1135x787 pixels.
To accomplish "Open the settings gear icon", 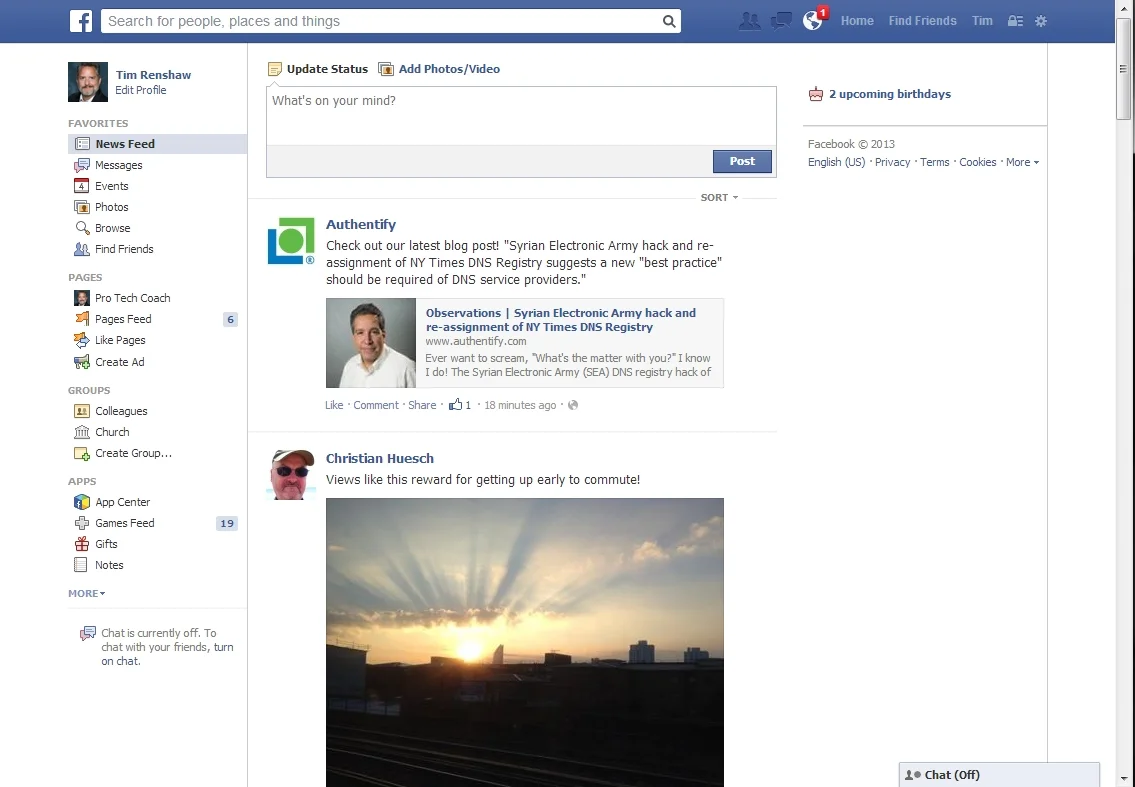I will click(1041, 21).
